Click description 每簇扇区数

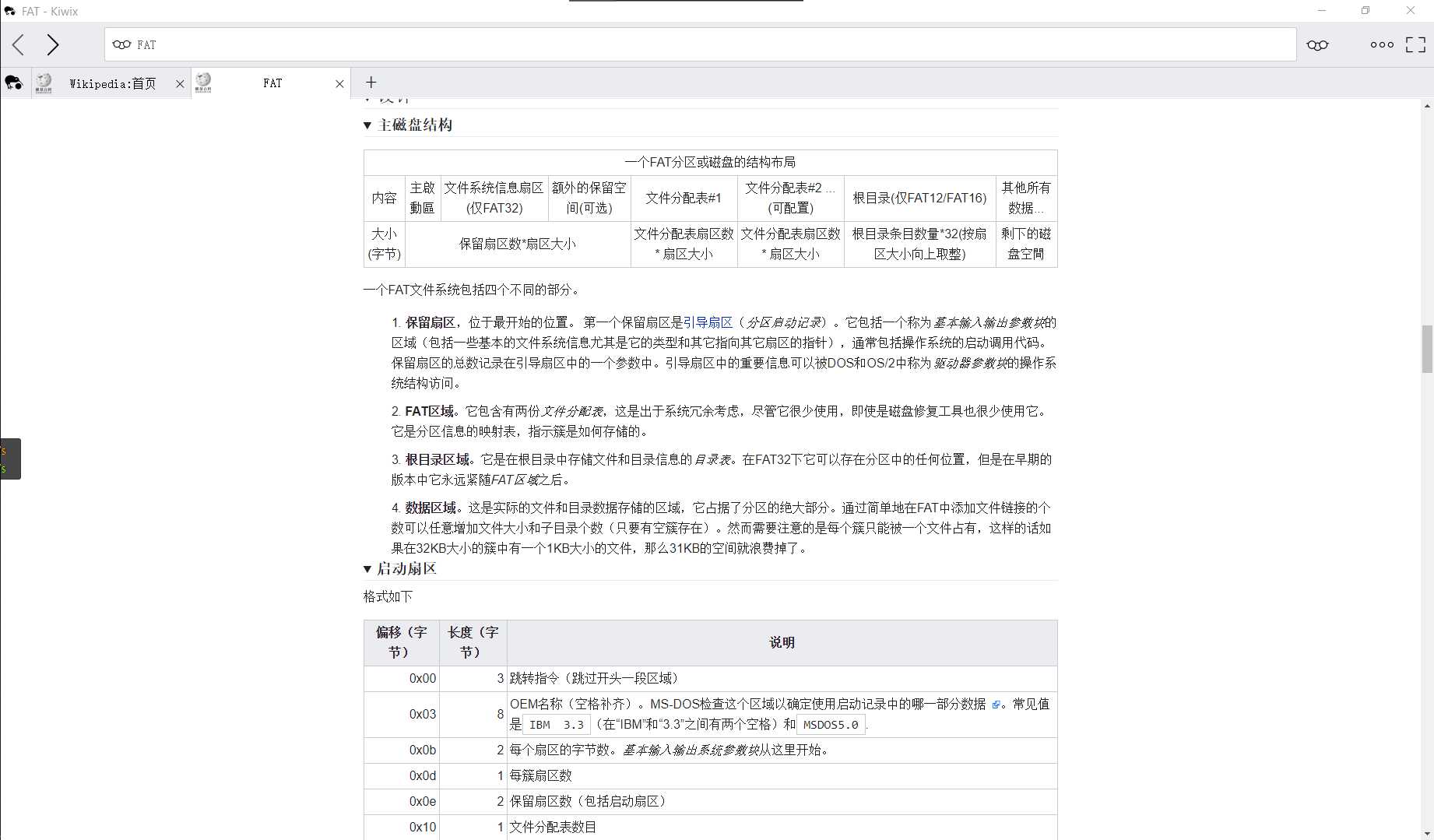(x=540, y=776)
